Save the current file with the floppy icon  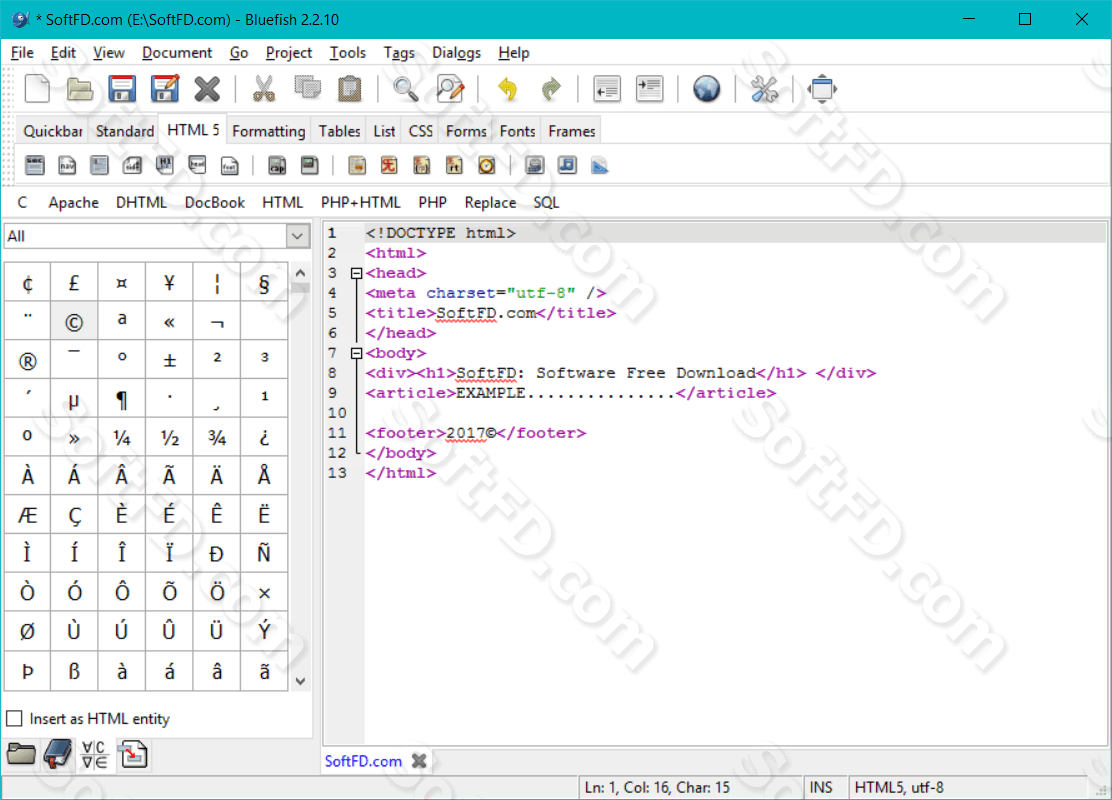[x=122, y=89]
